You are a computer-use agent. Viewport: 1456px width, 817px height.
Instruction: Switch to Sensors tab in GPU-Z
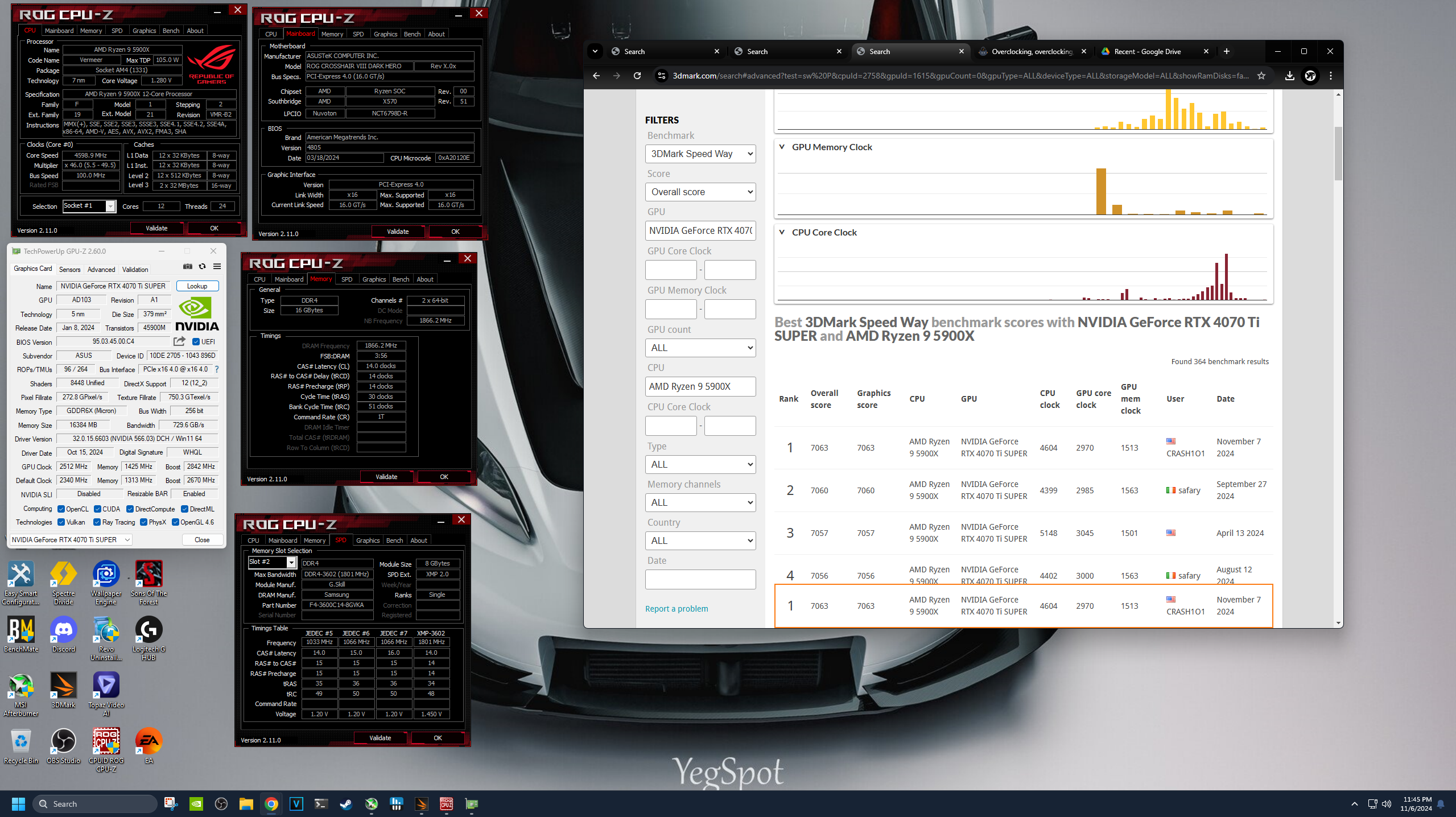click(x=70, y=270)
